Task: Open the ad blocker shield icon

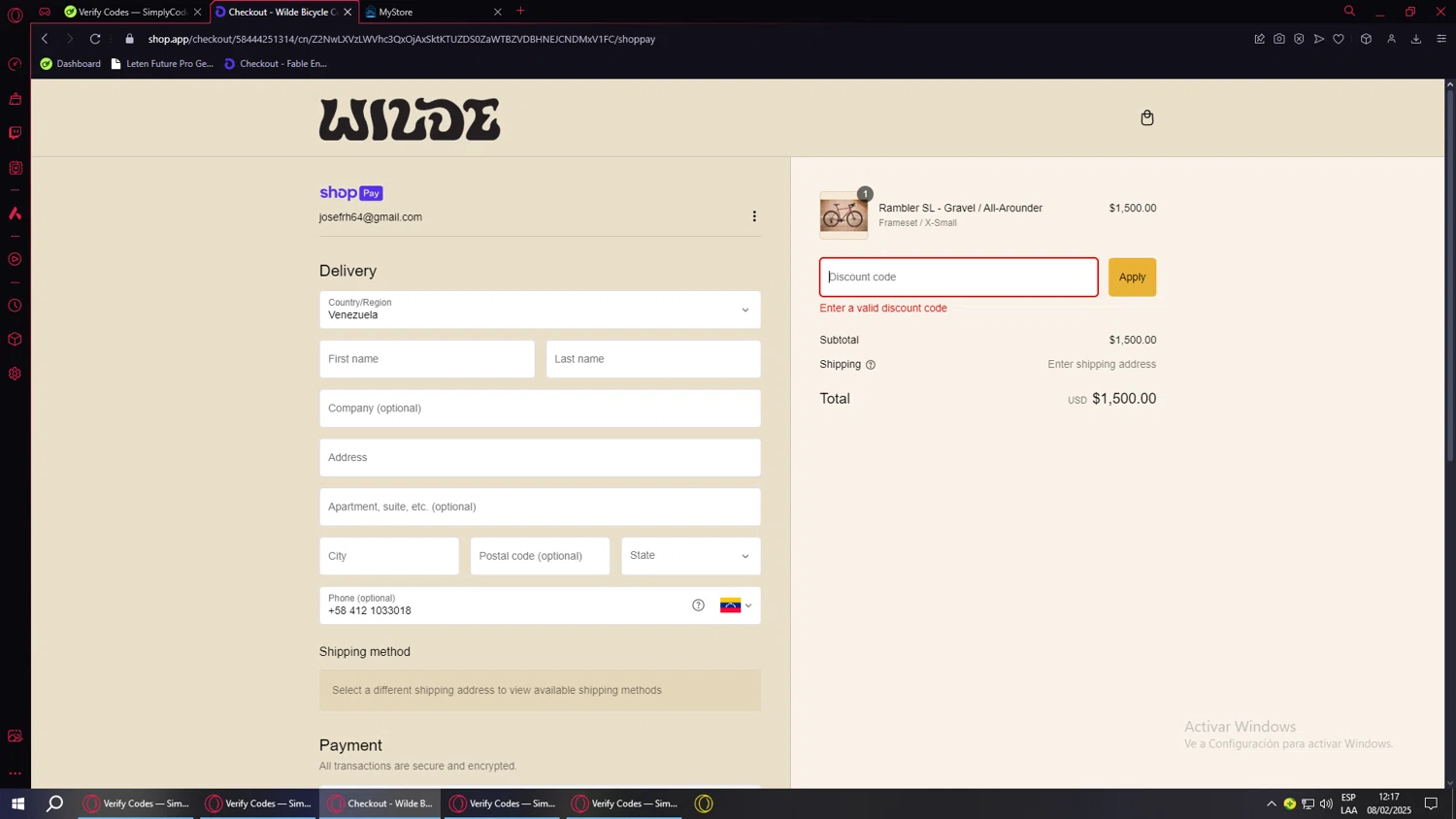Action: coord(1299,39)
